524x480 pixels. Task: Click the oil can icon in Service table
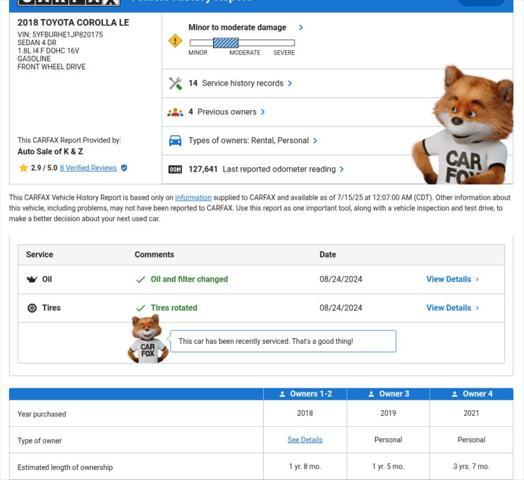(32, 279)
